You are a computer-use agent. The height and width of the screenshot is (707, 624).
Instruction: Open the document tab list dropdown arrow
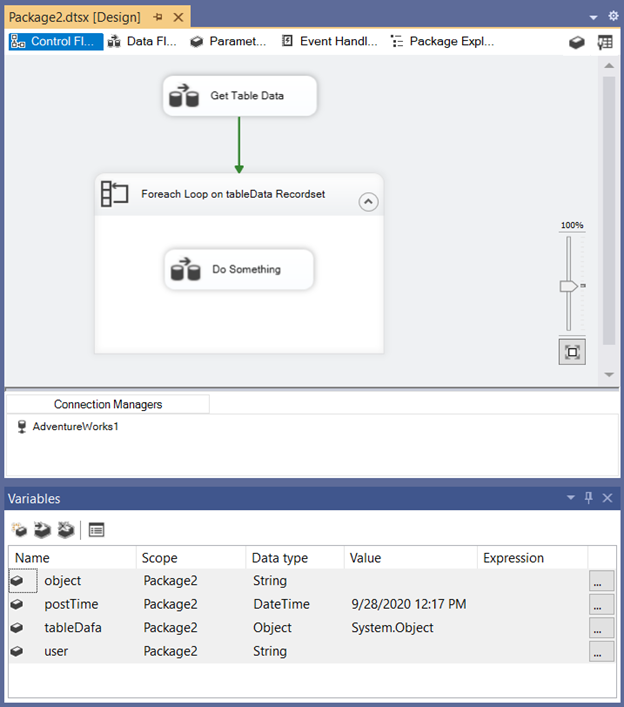(593, 18)
